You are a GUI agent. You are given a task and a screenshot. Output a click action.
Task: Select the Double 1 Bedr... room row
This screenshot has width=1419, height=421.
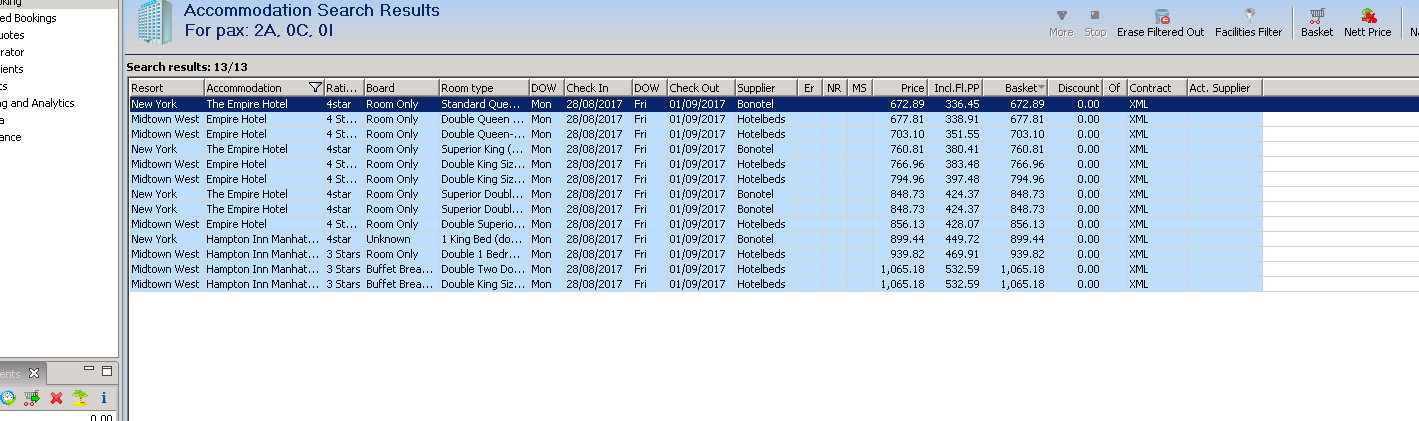[x=695, y=254]
